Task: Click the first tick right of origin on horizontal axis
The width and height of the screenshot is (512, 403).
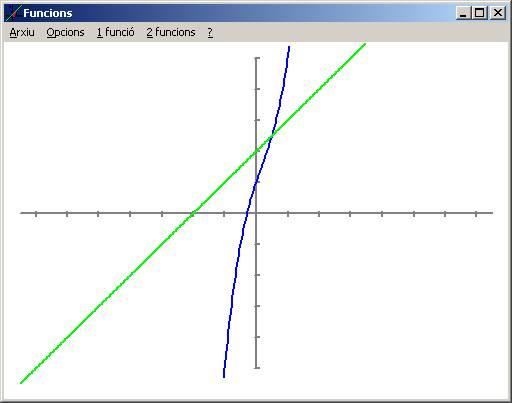Action: [288, 213]
